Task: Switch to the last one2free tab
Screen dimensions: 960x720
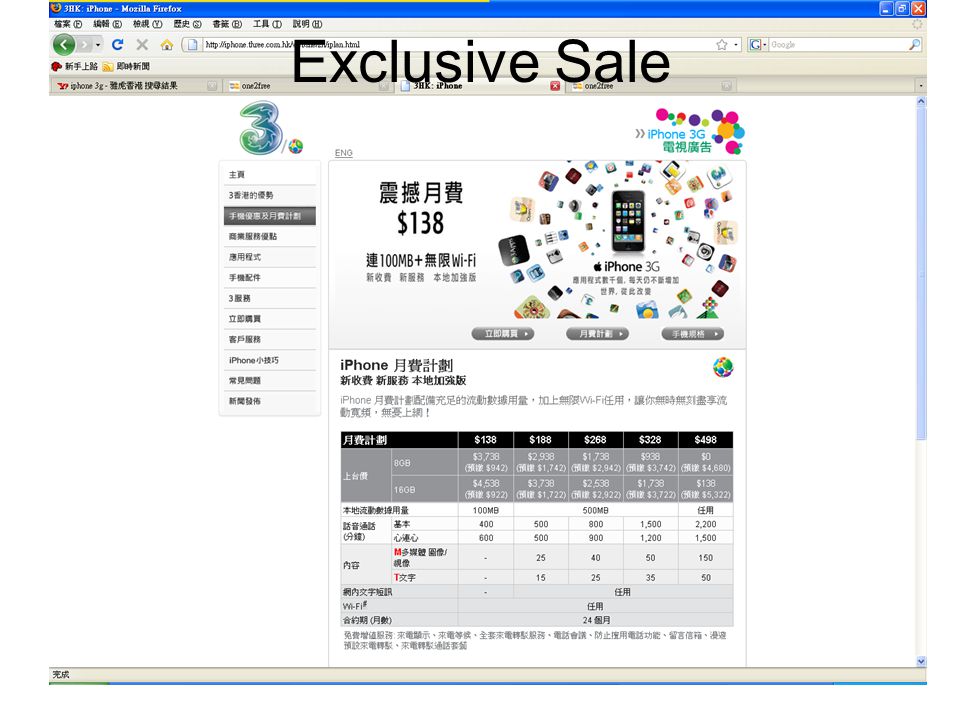Action: point(651,86)
